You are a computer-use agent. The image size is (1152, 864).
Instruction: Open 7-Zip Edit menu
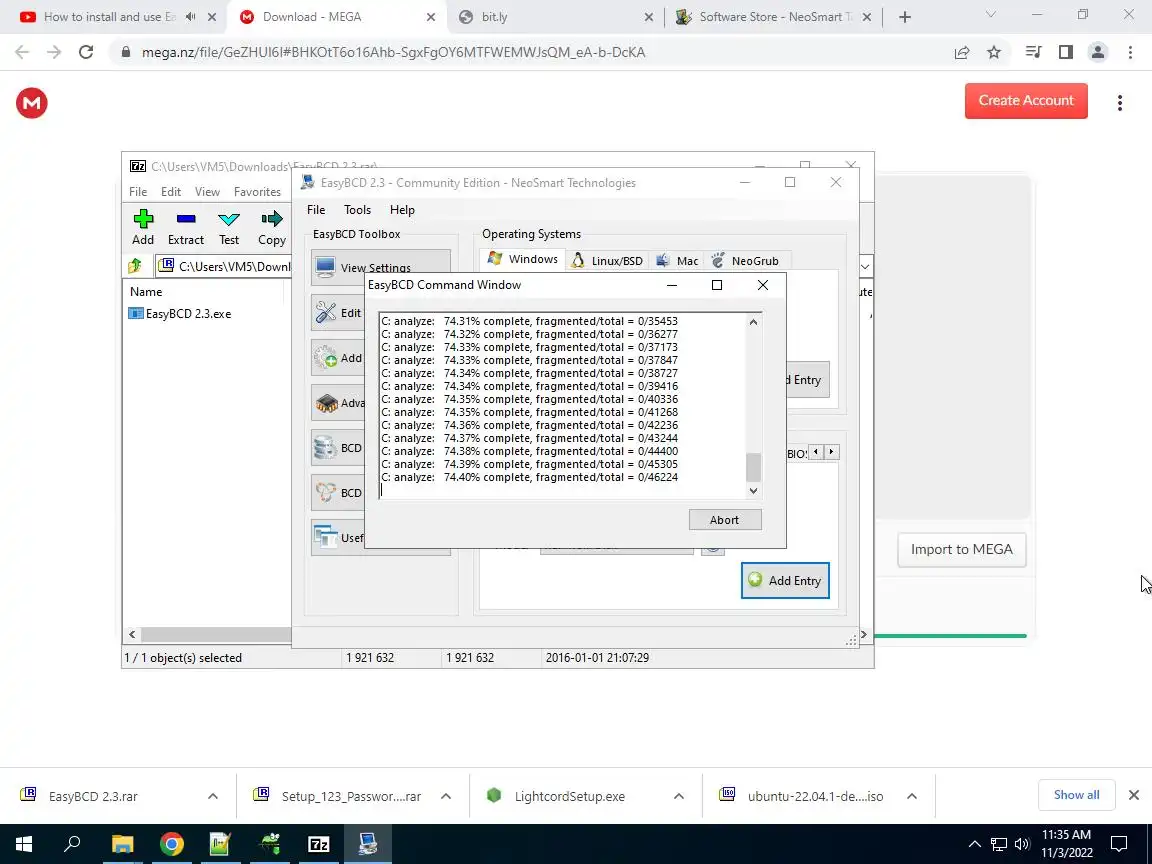tap(171, 191)
